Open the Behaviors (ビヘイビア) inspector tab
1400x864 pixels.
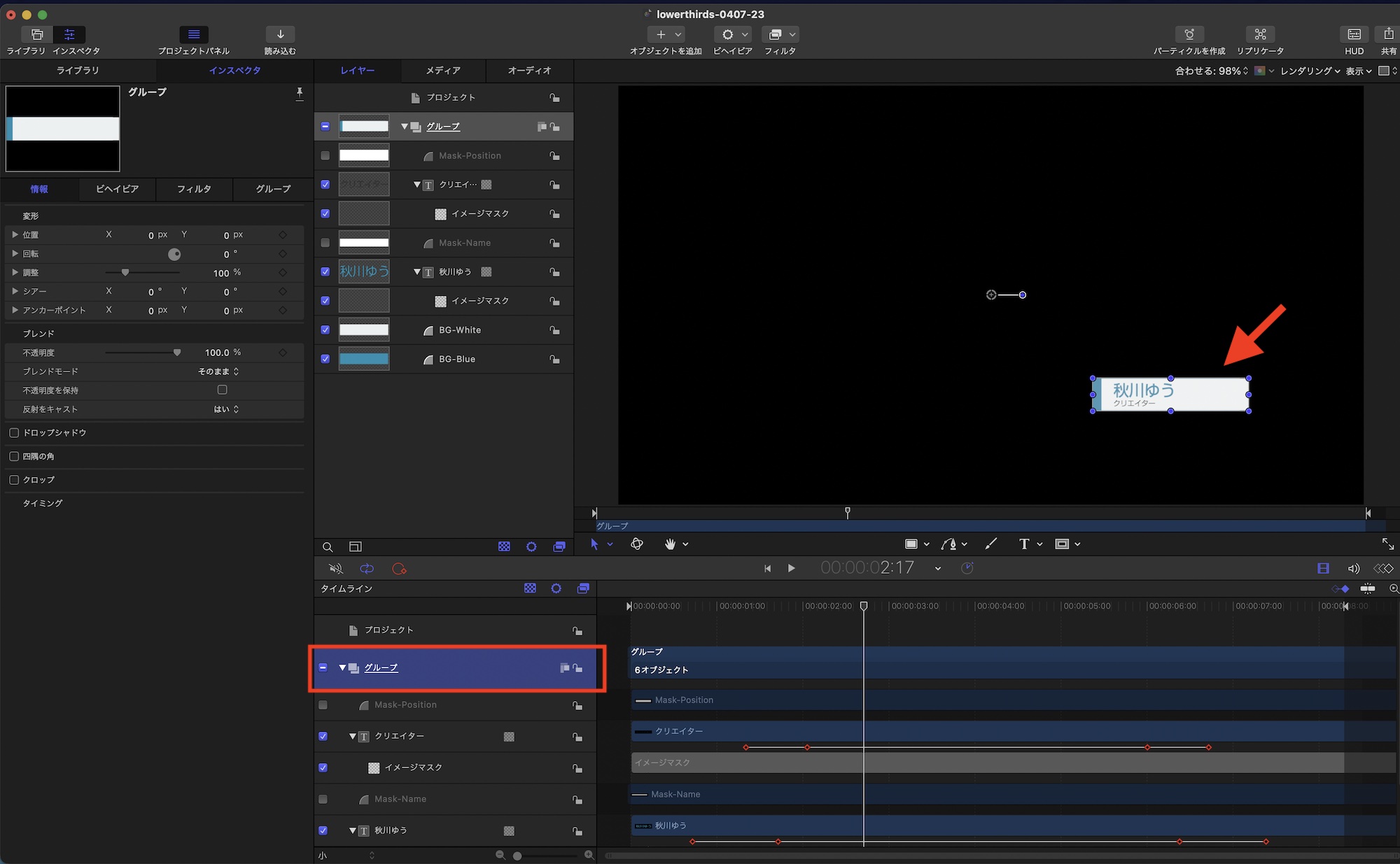coord(117,189)
